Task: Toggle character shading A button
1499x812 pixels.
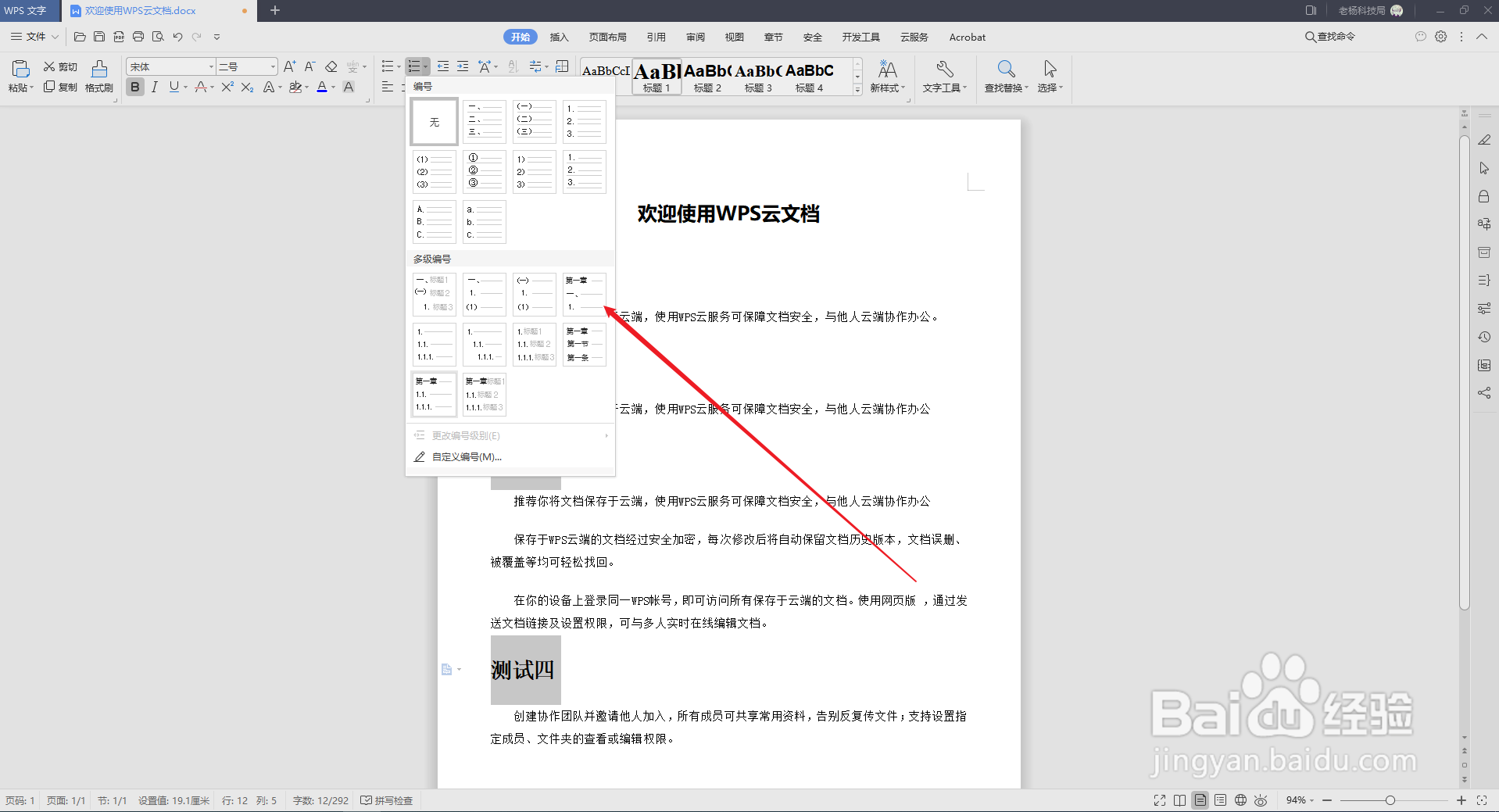Action: (349, 87)
